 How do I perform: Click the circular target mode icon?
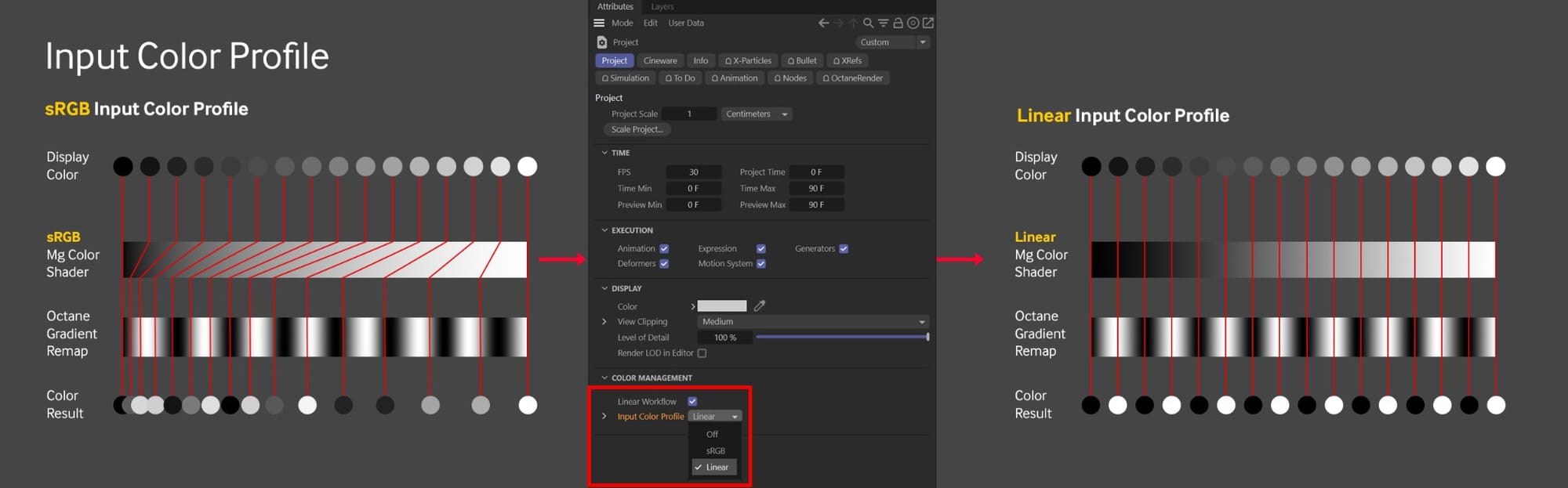point(913,23)
